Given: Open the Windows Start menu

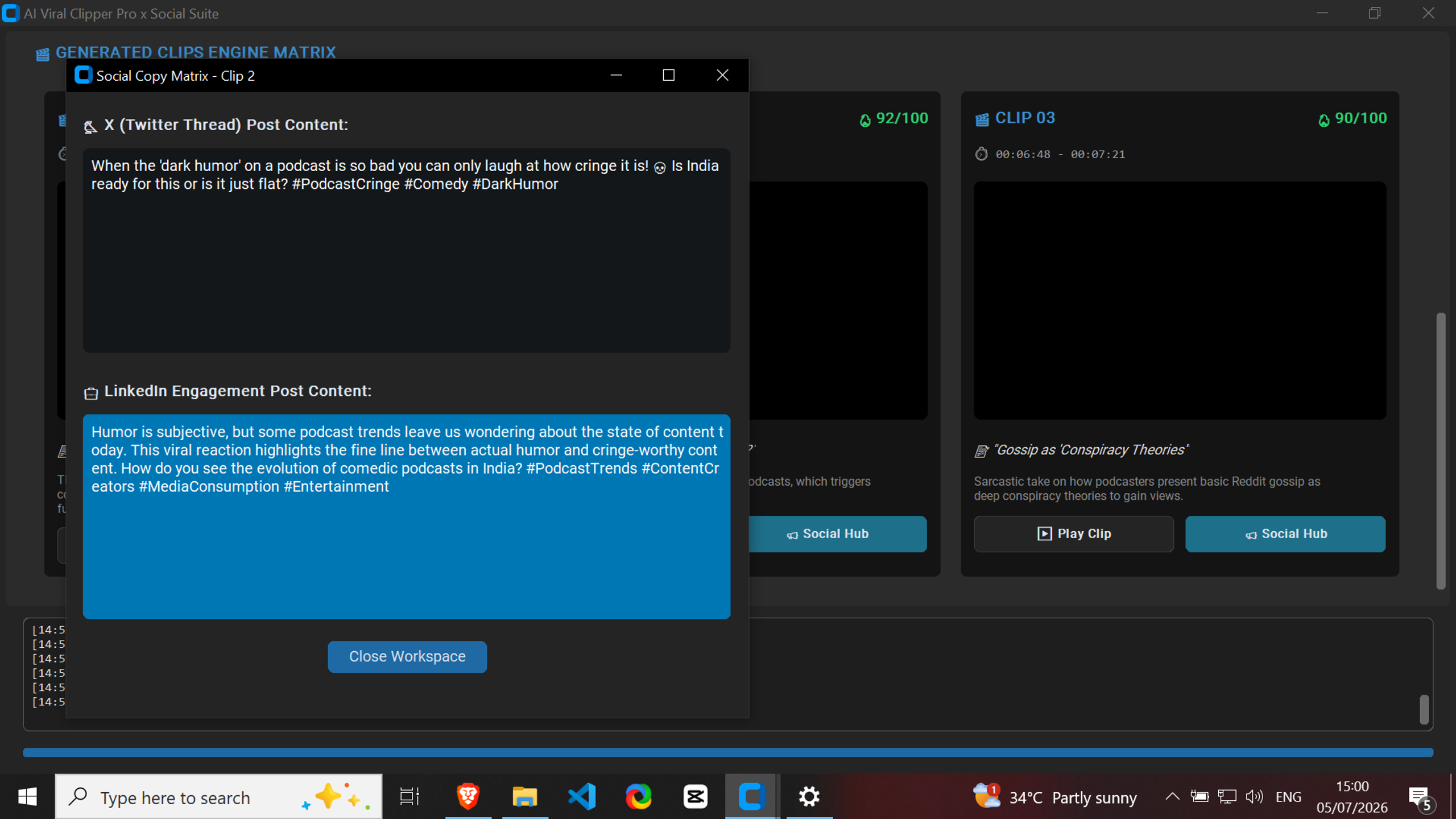Looking at the screenshot, I should [27, 797].
